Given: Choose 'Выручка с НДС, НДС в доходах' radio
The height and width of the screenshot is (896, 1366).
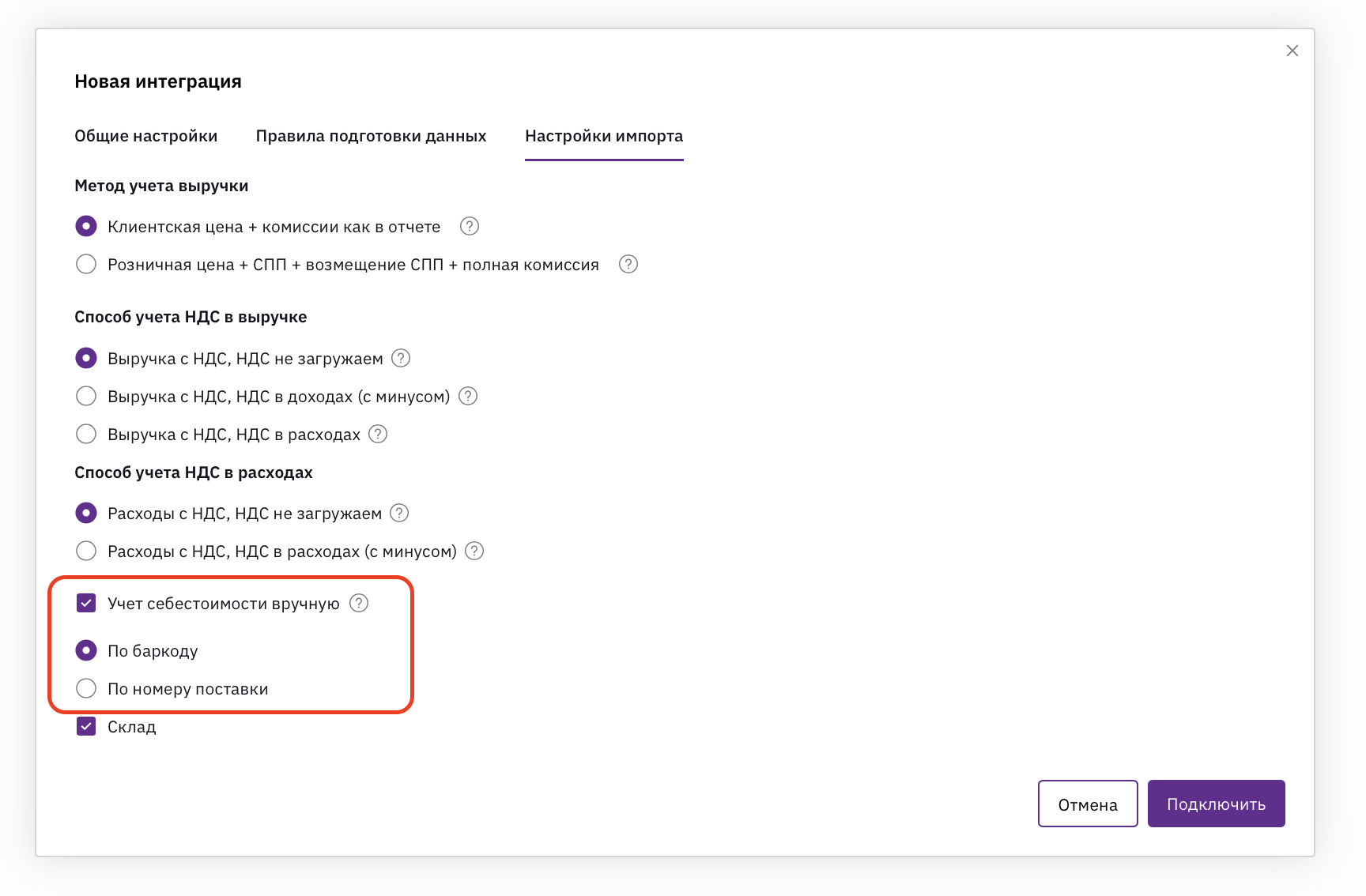Looking at the screenshot, I should click(x=86, y=397).
